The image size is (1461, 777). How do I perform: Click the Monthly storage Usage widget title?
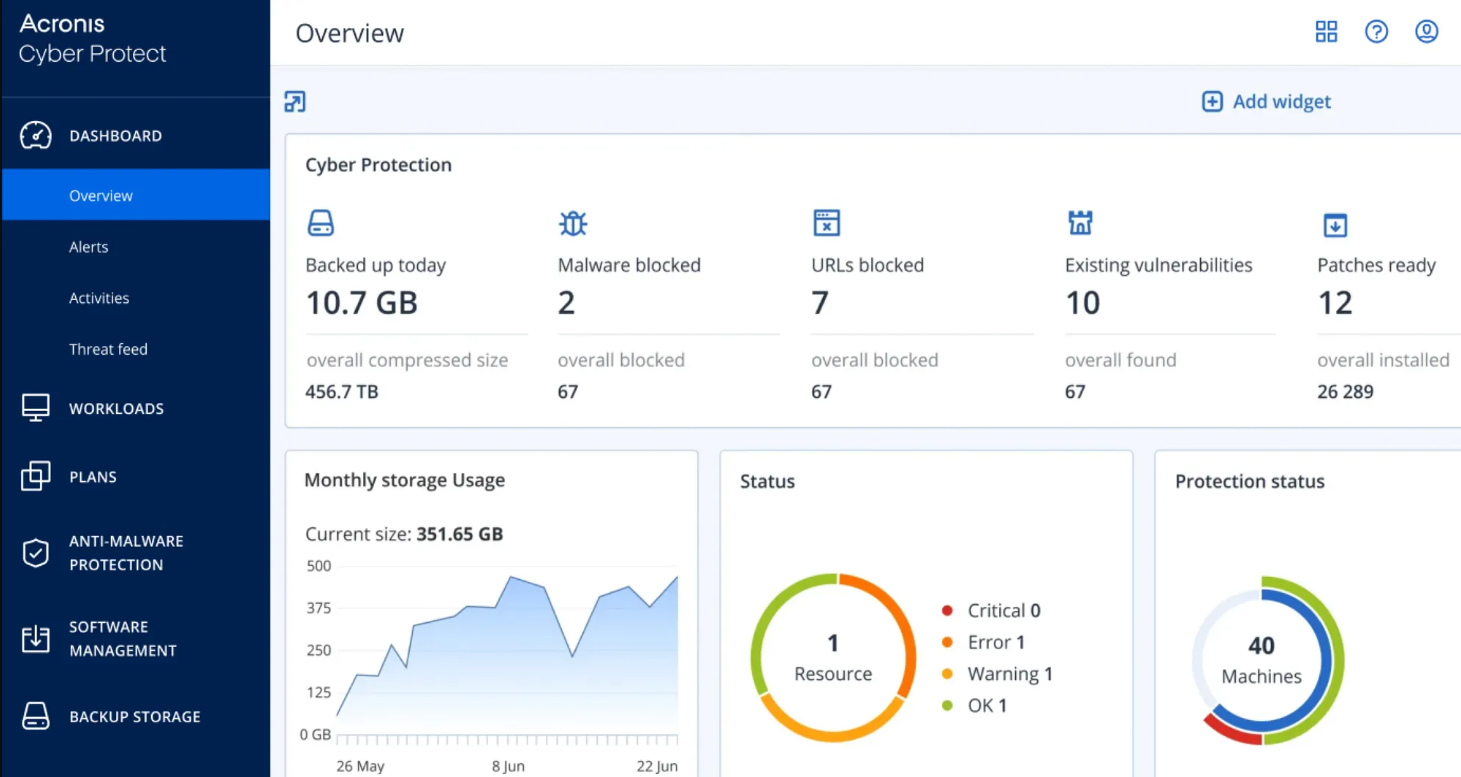[404, 480]
